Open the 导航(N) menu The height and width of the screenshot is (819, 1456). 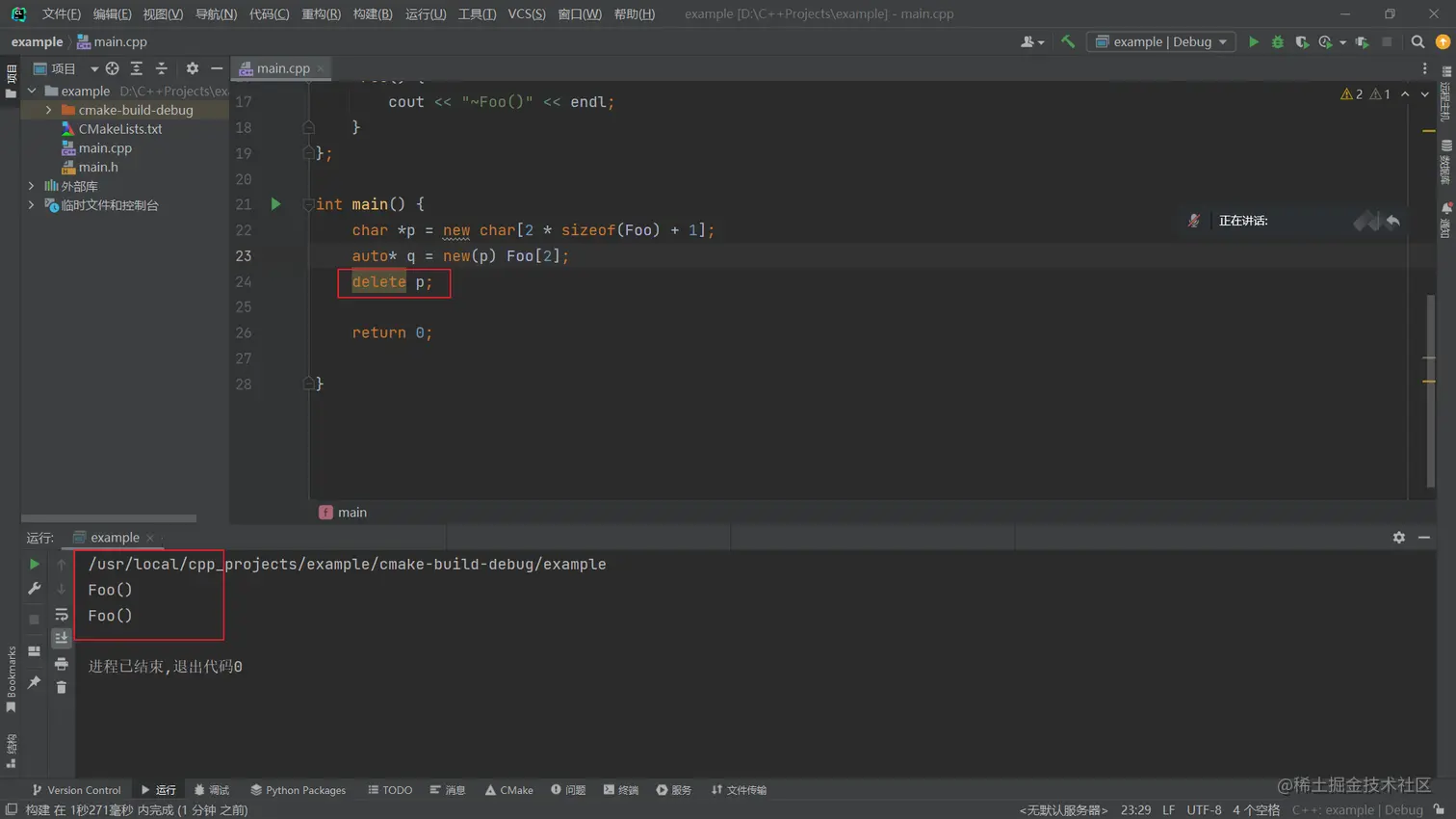click(x=216, y=13)
